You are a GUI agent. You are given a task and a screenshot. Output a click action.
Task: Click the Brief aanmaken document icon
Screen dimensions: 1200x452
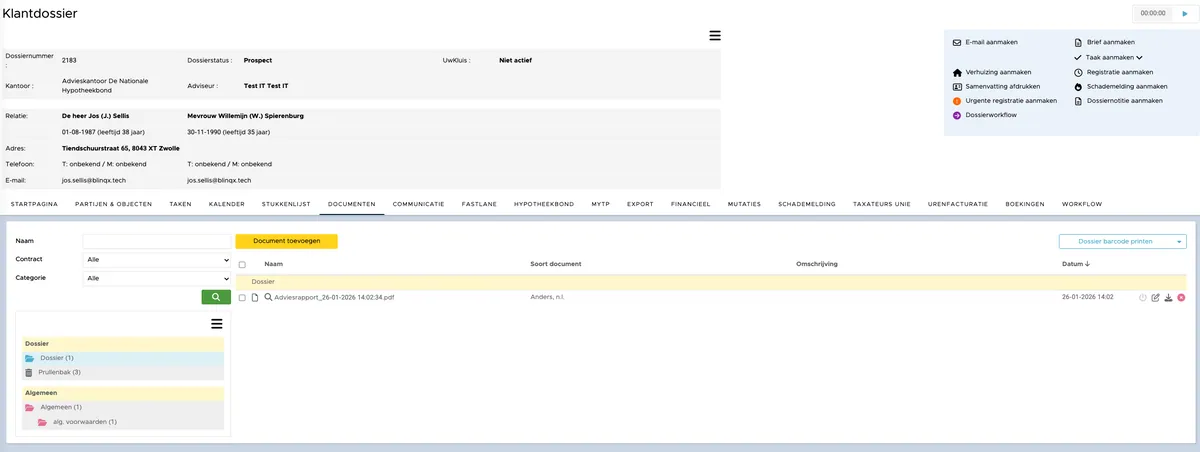point(1078,43)
